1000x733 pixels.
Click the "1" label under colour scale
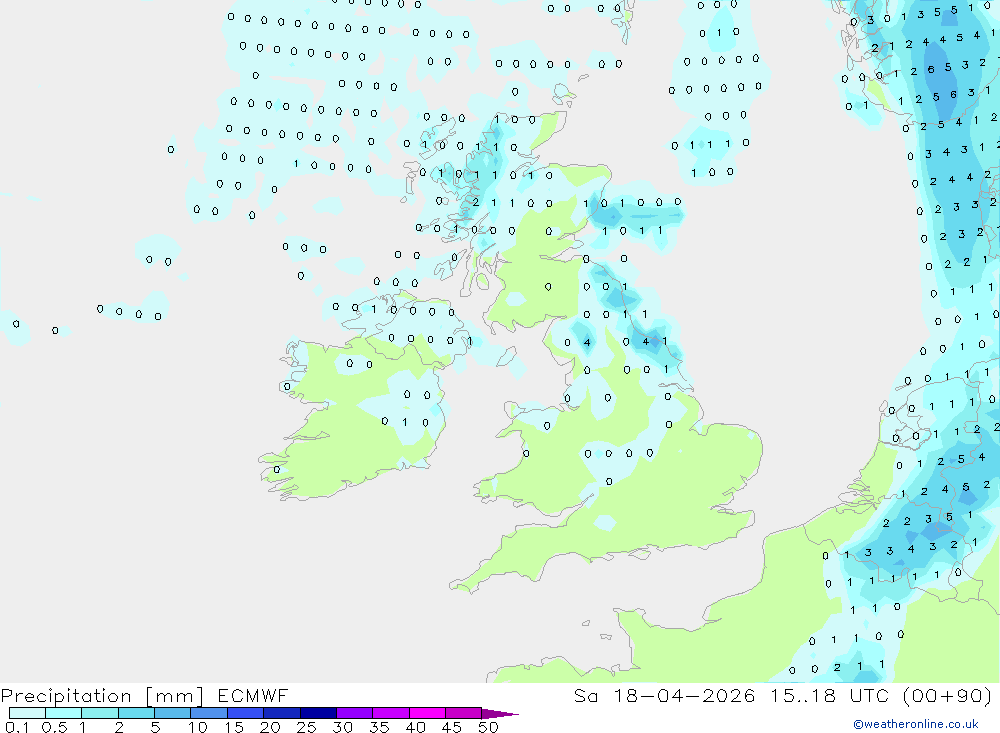coord(82,727)
